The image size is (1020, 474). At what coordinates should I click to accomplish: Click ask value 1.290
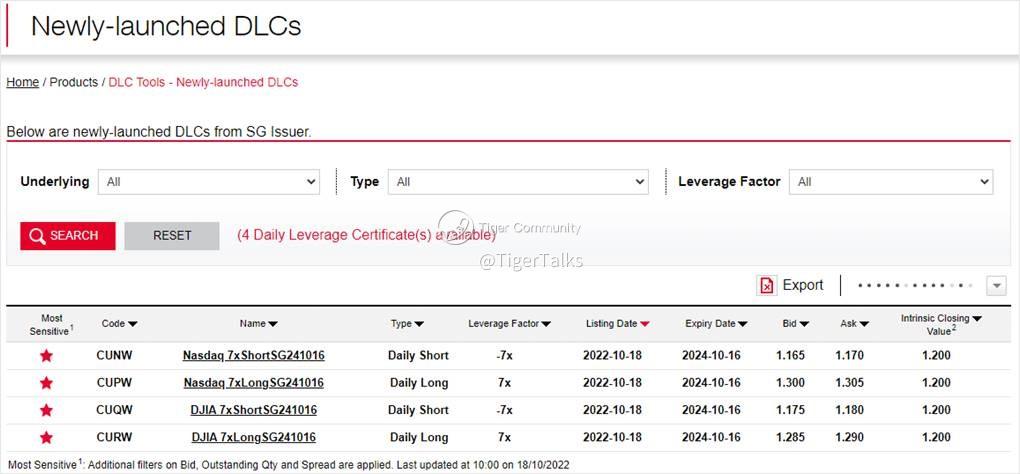click(850, 438)
